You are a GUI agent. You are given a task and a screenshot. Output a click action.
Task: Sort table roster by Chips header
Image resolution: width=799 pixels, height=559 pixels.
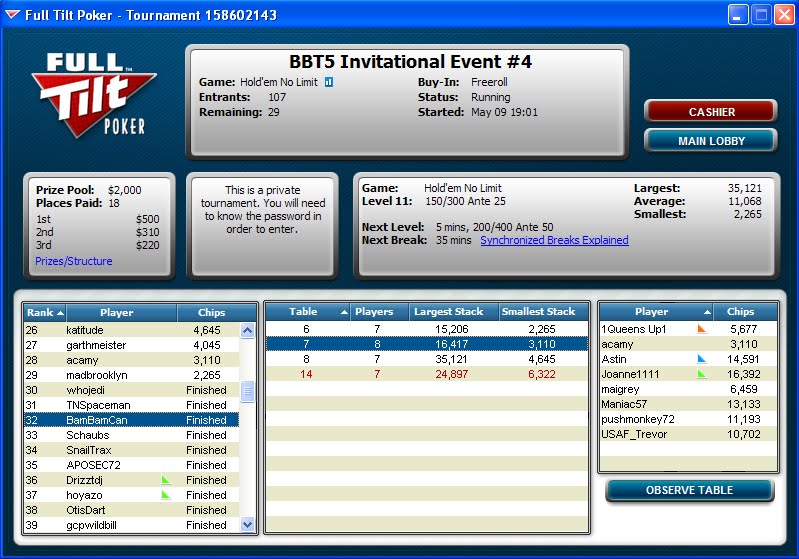[745, 311]
